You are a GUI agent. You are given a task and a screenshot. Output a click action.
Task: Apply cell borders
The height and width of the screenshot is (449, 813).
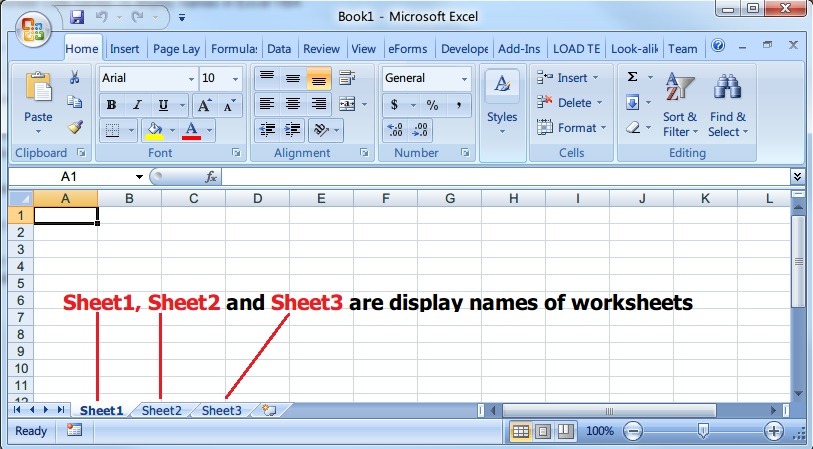point(112,130)
